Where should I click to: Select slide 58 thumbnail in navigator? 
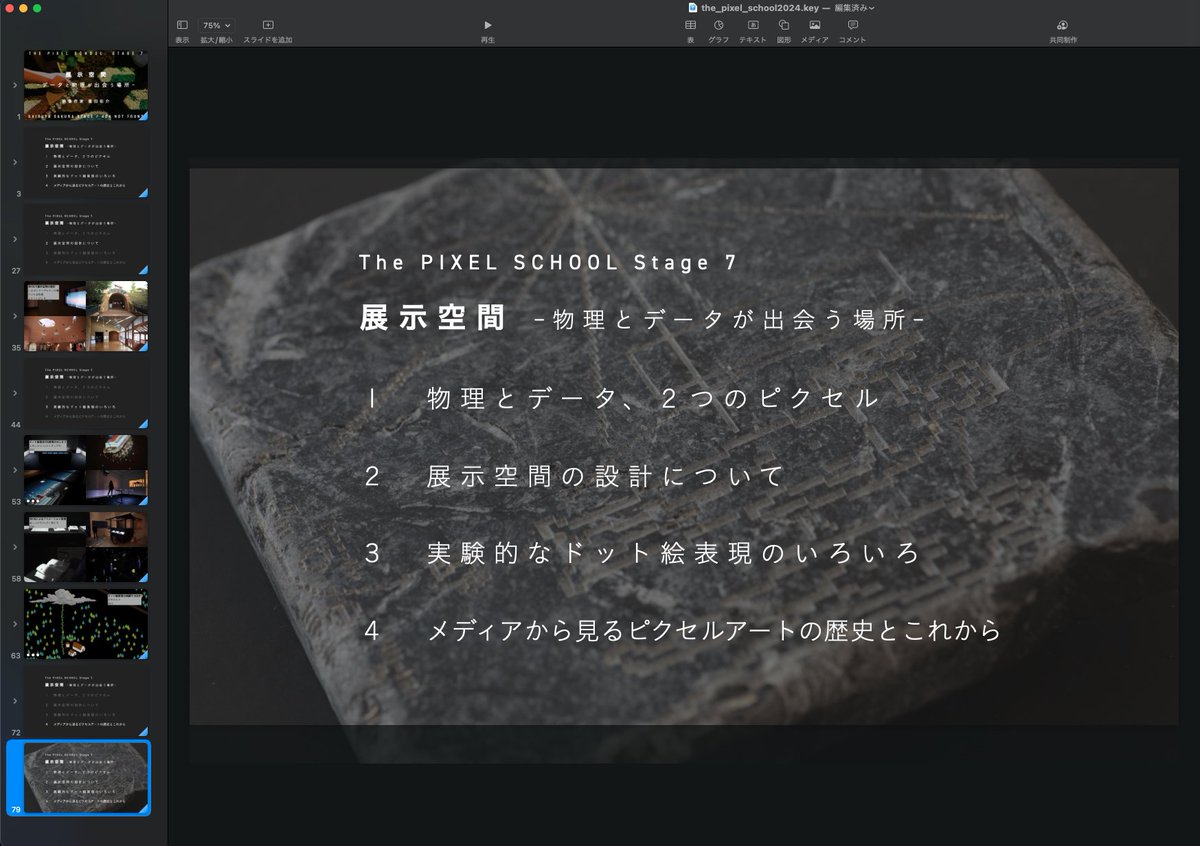(86, 547)
